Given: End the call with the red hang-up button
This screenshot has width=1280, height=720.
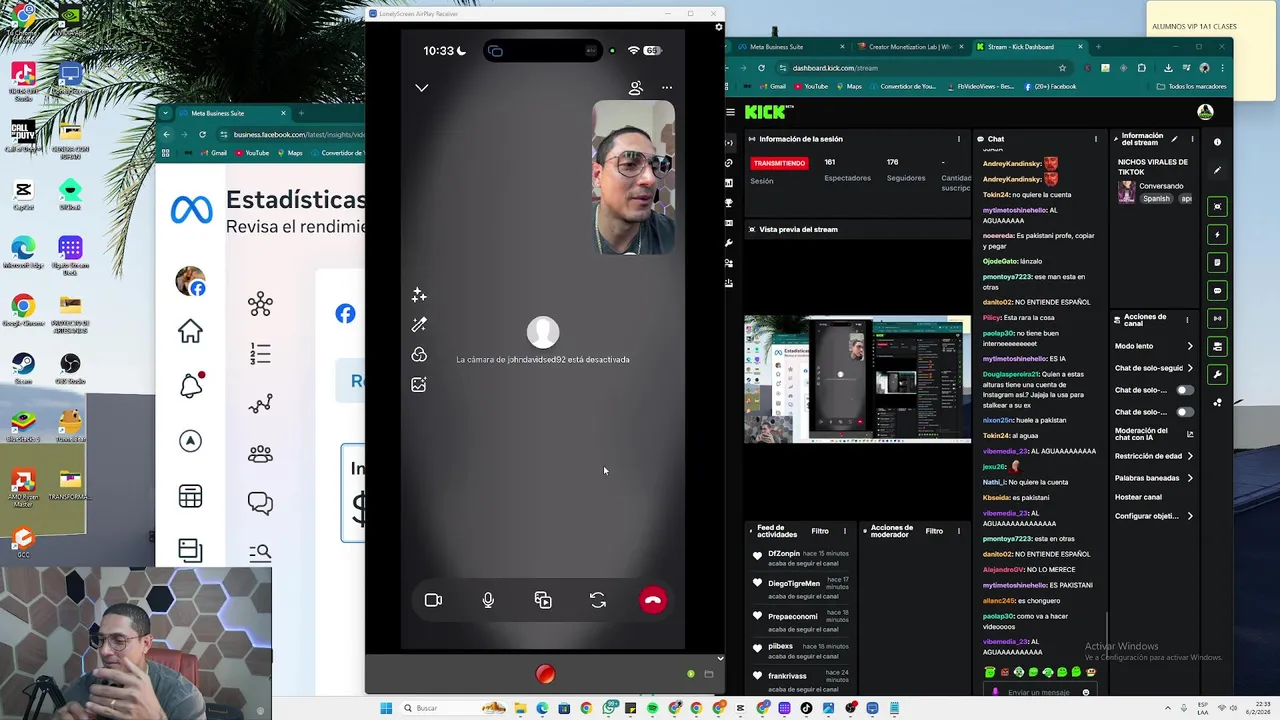Looking at the screenshot, I should tap(653, 600).
